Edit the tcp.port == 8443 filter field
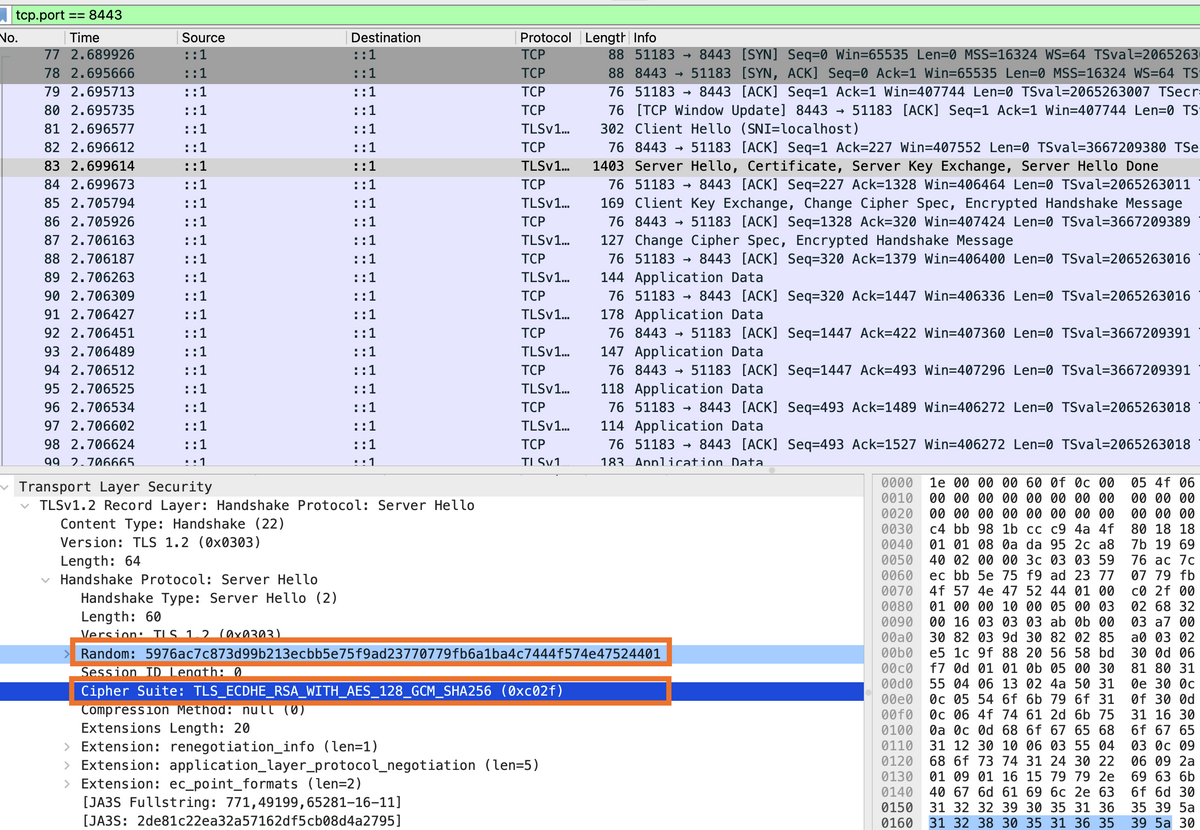Viewport: 1200px width, 830px height. 606,14
